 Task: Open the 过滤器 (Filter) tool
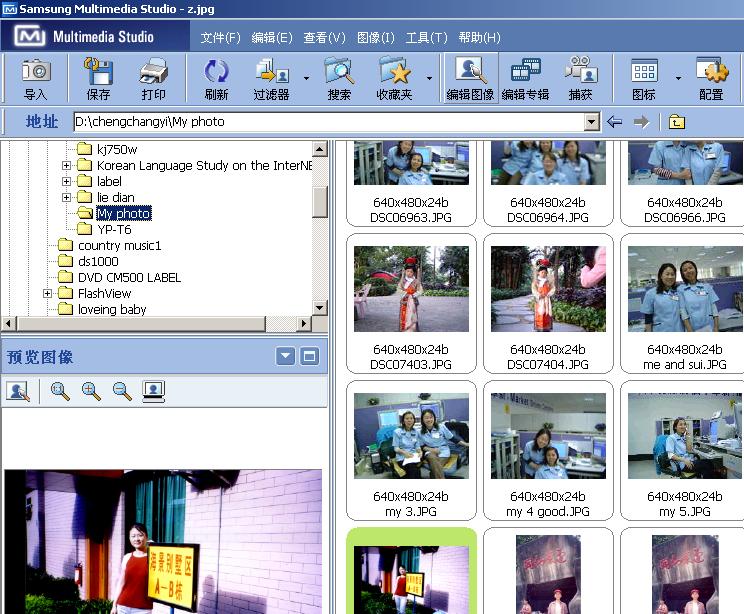click(271, 79)
